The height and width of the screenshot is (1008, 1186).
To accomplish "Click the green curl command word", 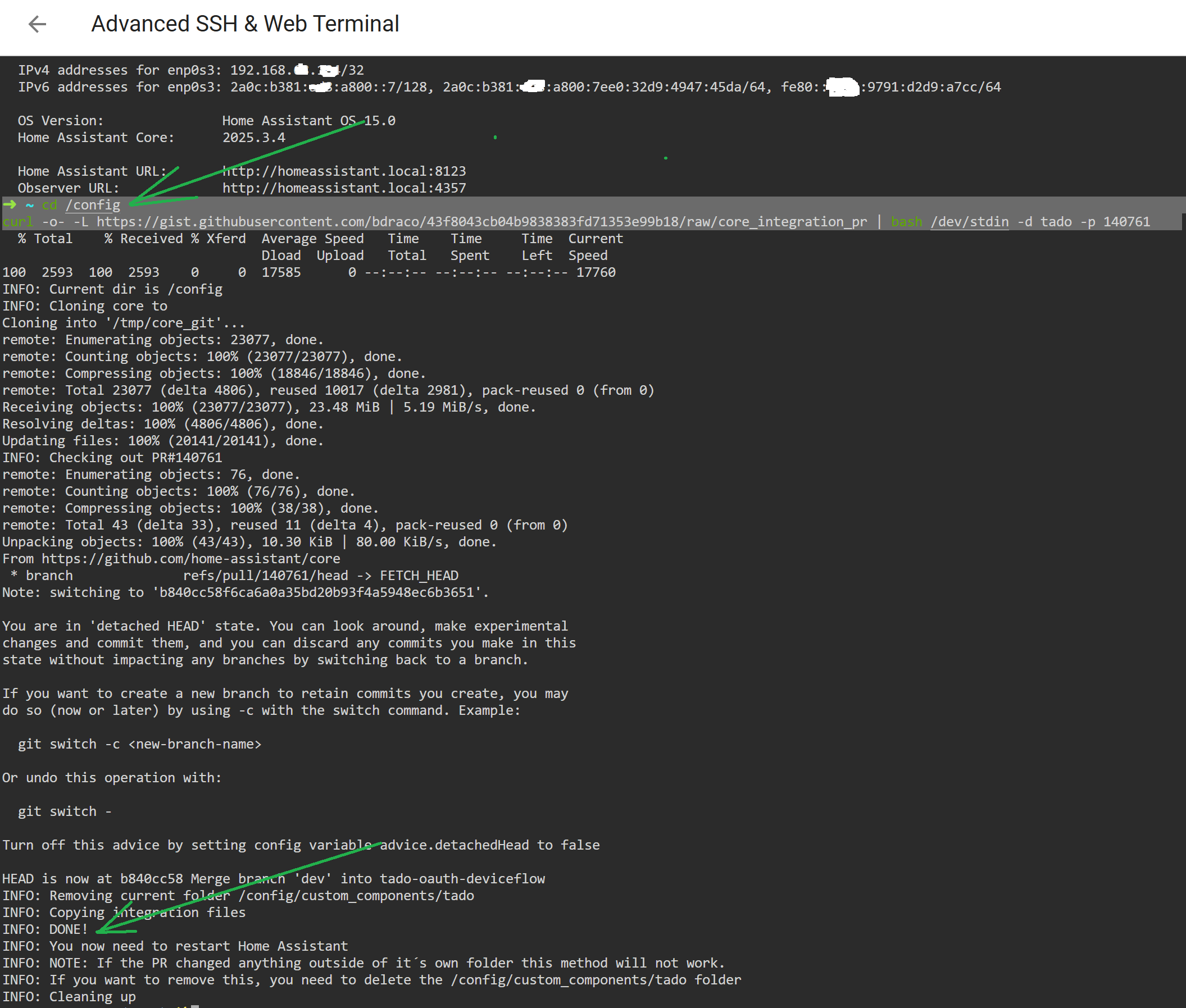I will tap(19, 222).
